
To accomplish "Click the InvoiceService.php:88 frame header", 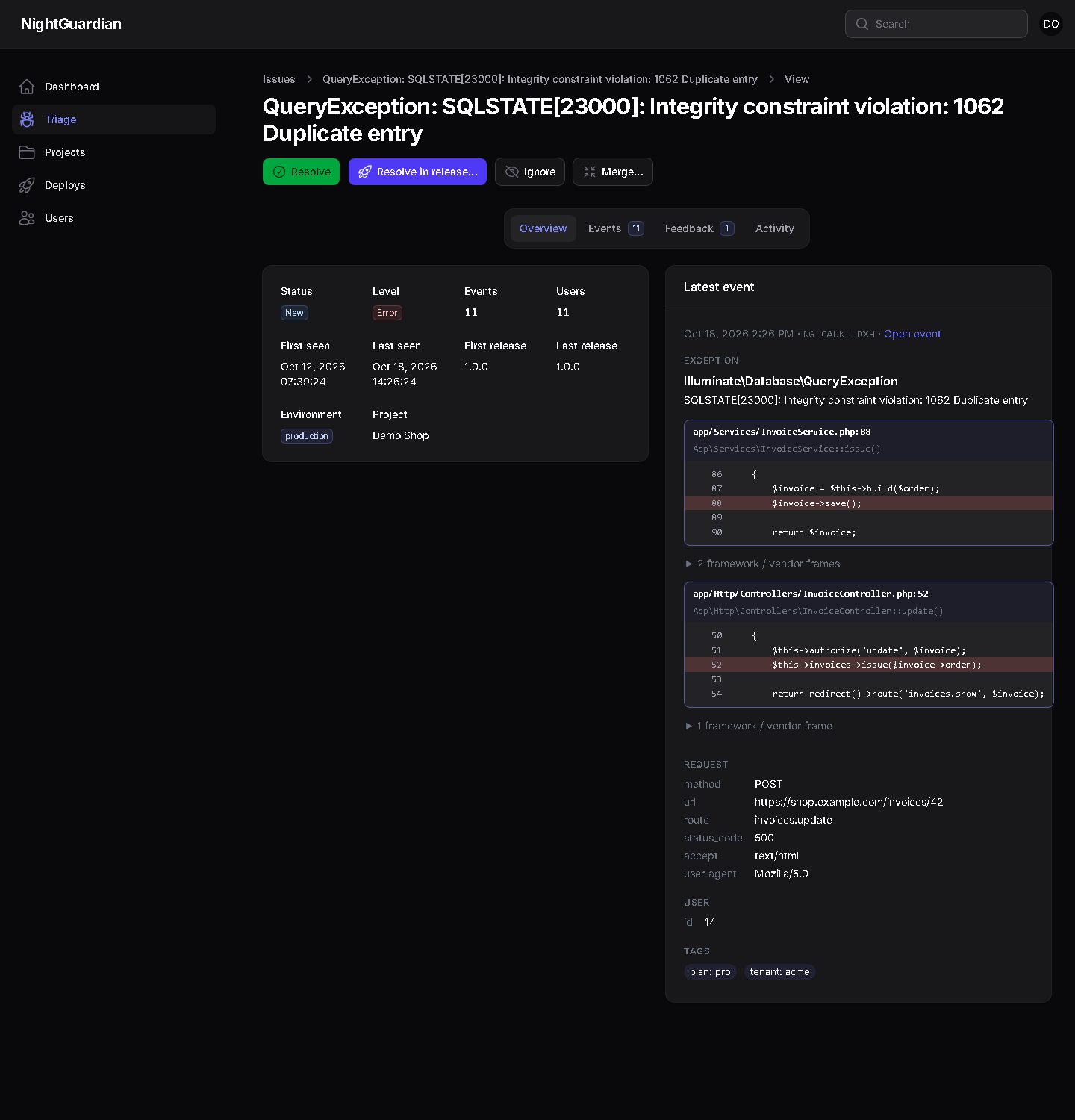I will tap(869, 440).
